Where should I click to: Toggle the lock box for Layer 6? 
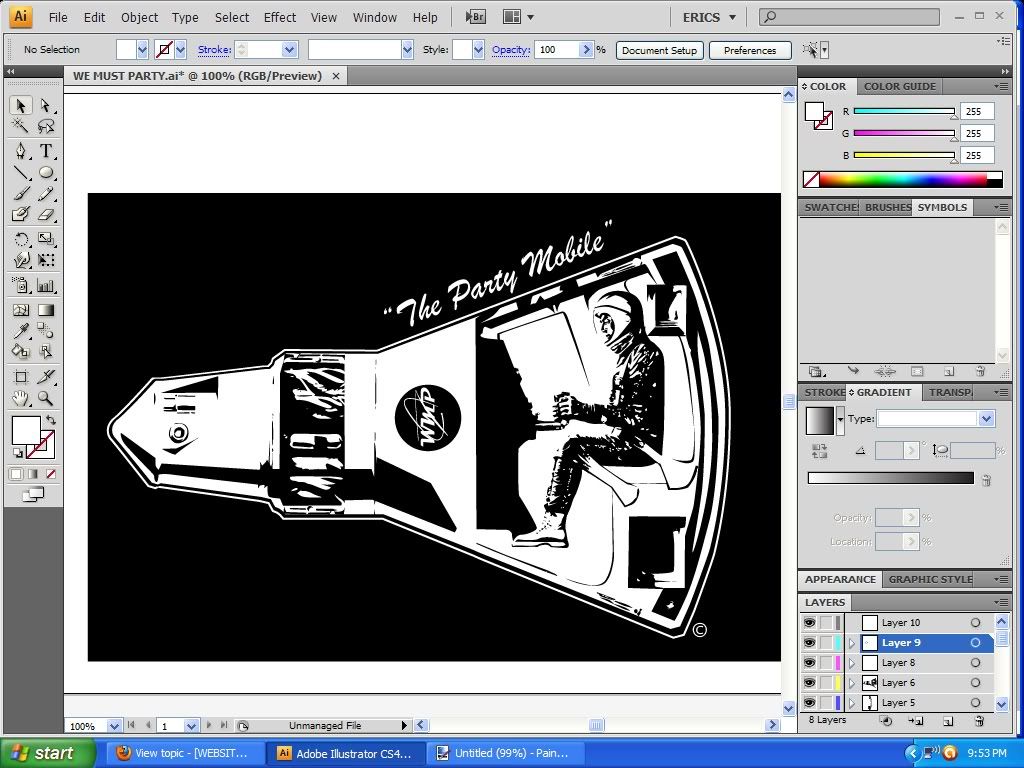click(826, 683)
